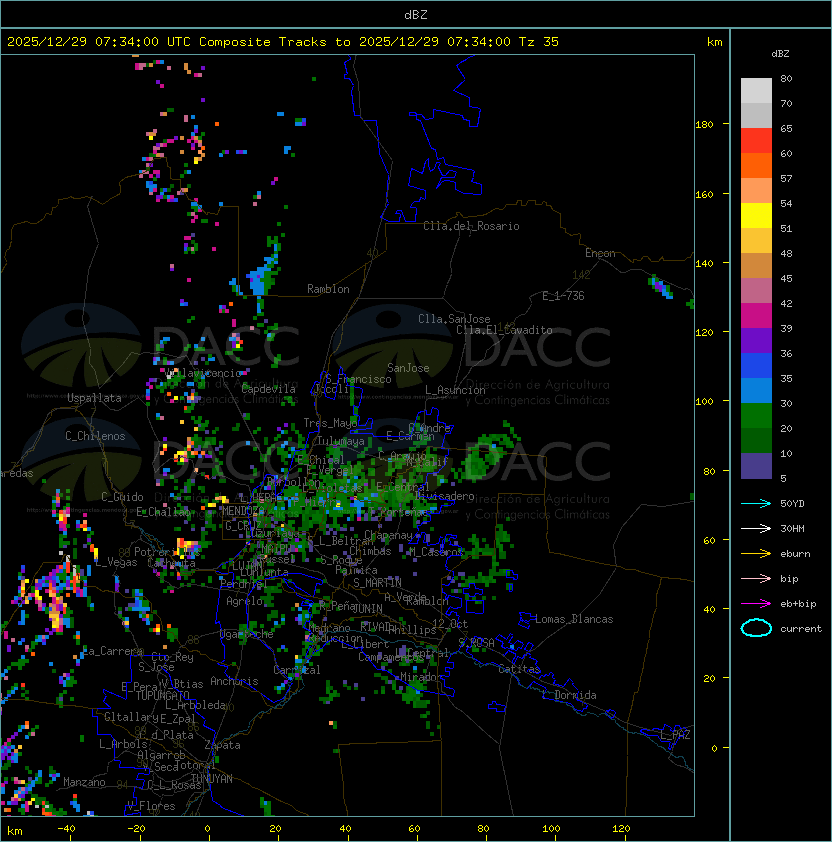Click the Lomas_Blancas label
The height and width of the screenshot is (842, 832).
(x=574, y=619)
